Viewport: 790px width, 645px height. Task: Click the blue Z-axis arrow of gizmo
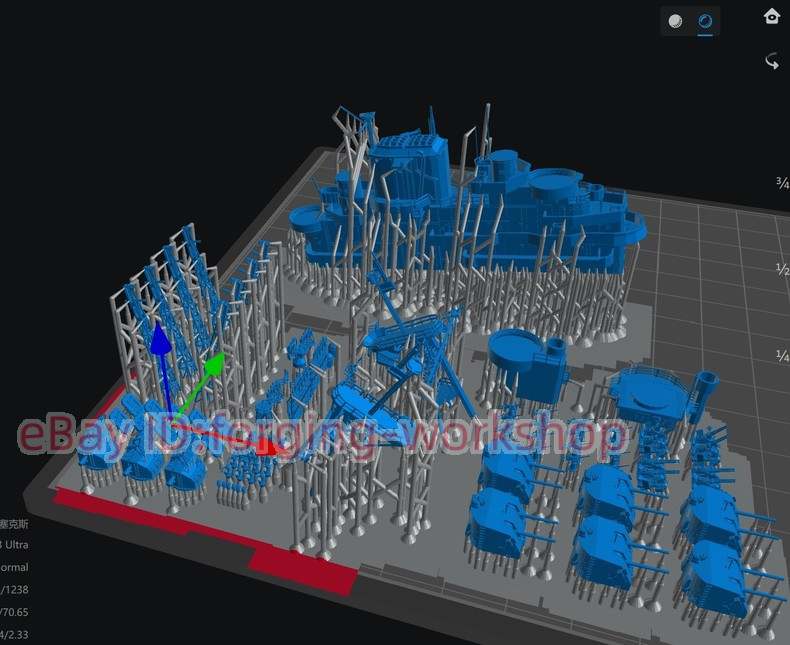point(160,340)
